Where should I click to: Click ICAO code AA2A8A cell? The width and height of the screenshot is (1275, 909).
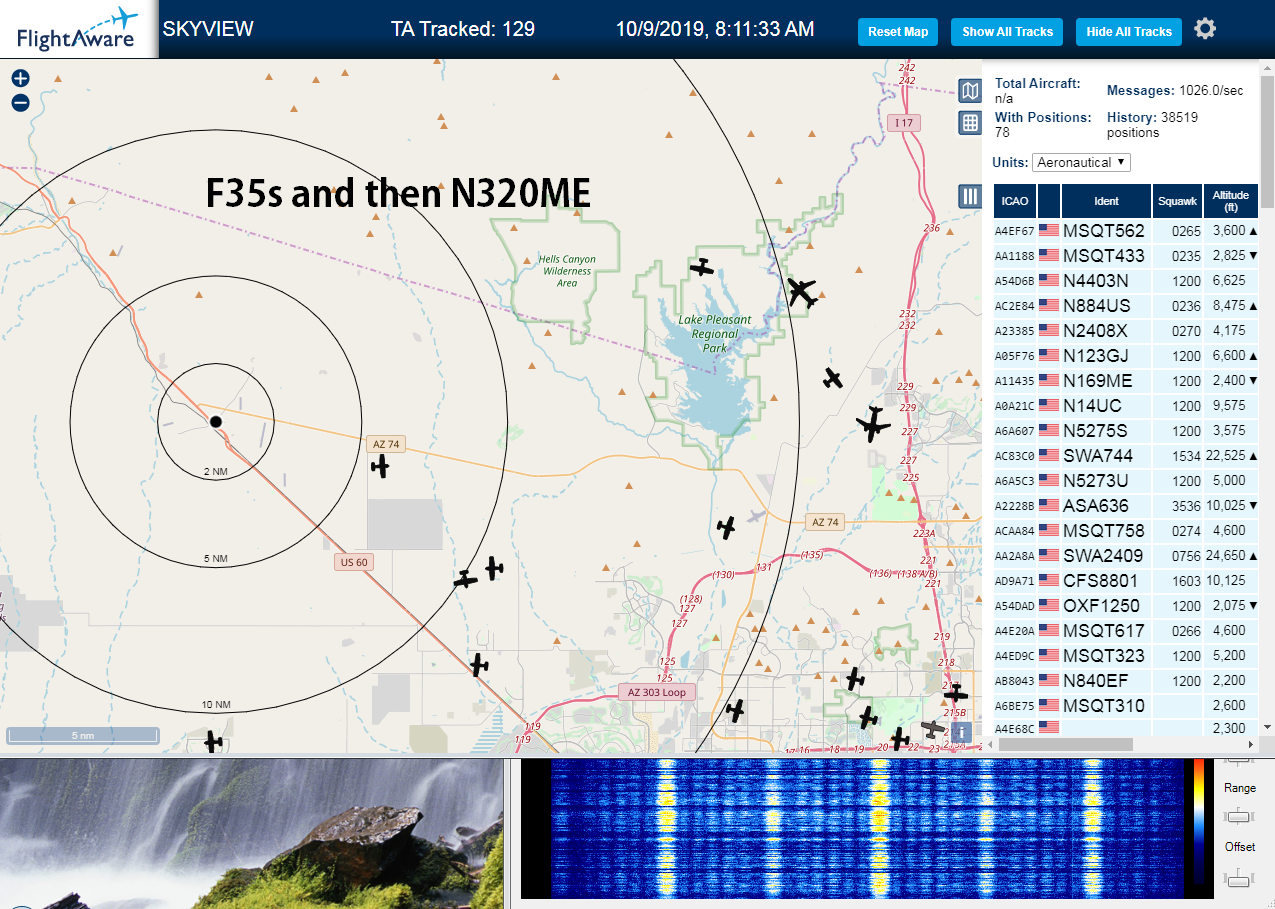pyautogui.click(x=1014, y=556)
